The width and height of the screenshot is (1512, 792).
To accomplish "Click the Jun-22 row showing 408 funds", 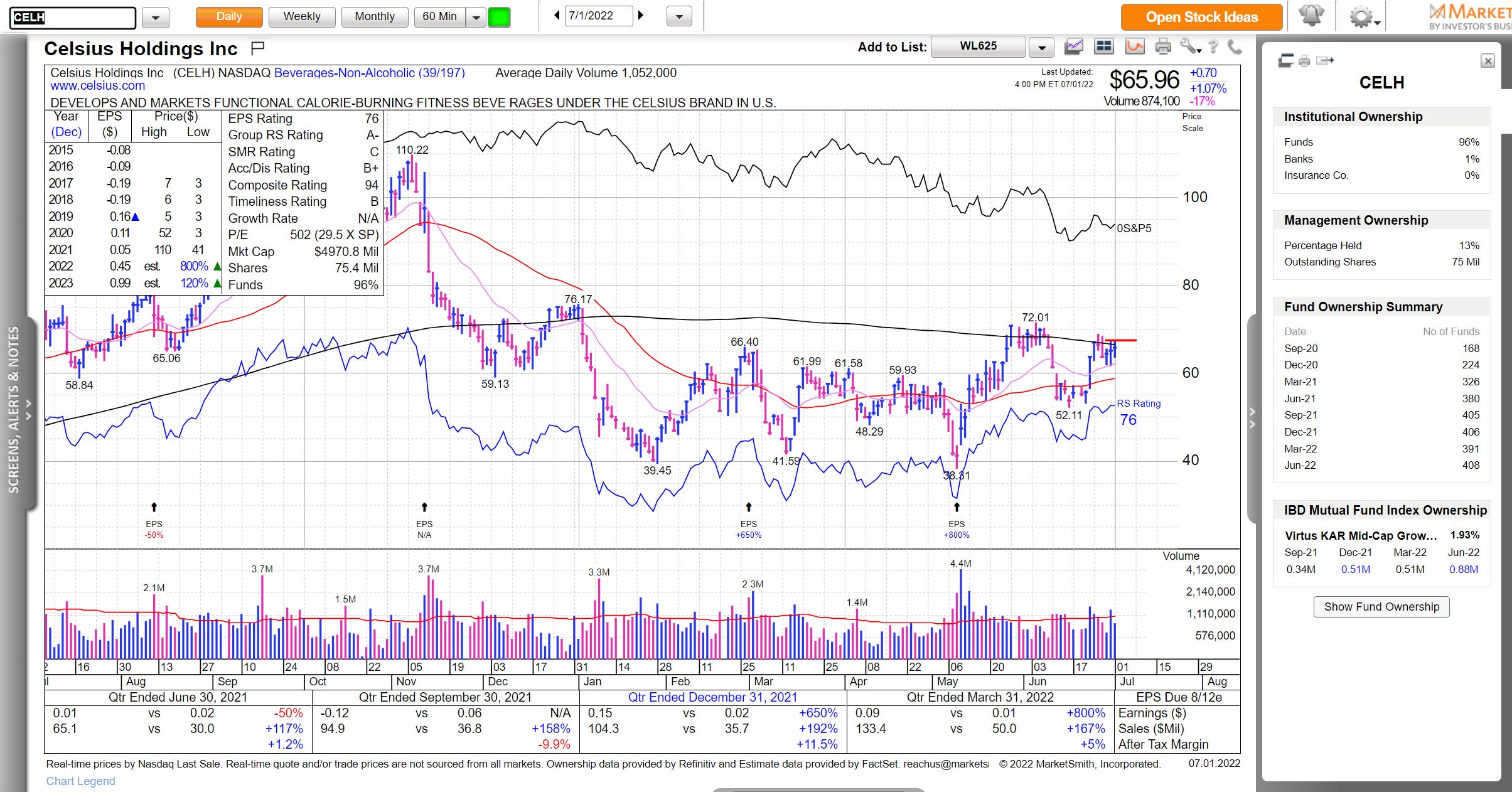I will (x=1381, y=465).
